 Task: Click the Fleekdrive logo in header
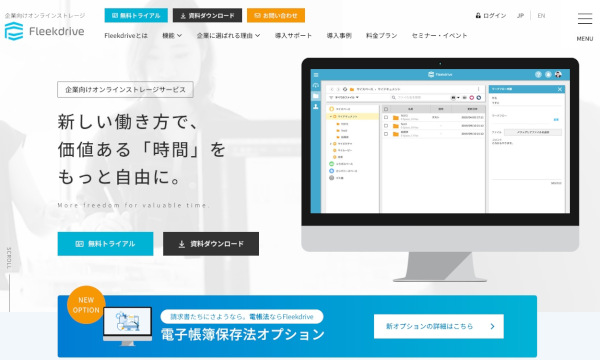coord(44,31)
